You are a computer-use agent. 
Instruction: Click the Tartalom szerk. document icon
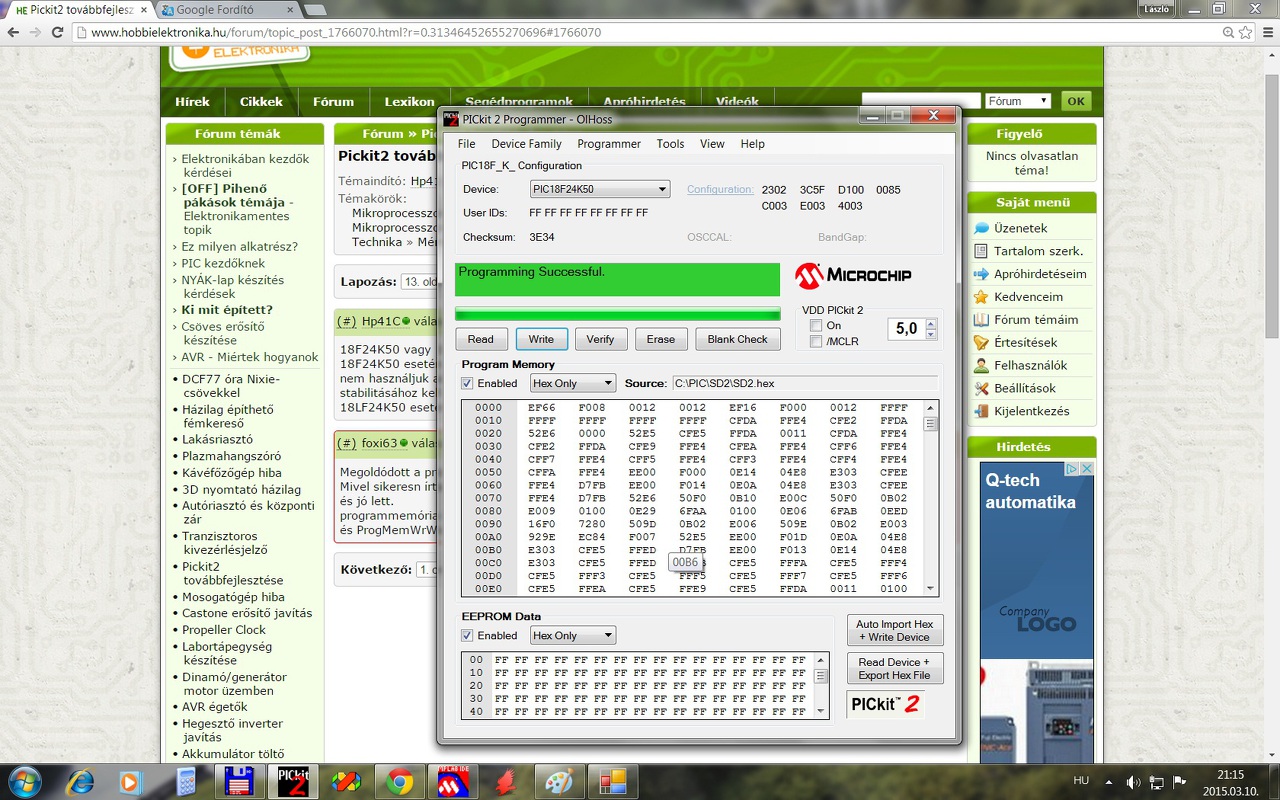click(981, 251)
